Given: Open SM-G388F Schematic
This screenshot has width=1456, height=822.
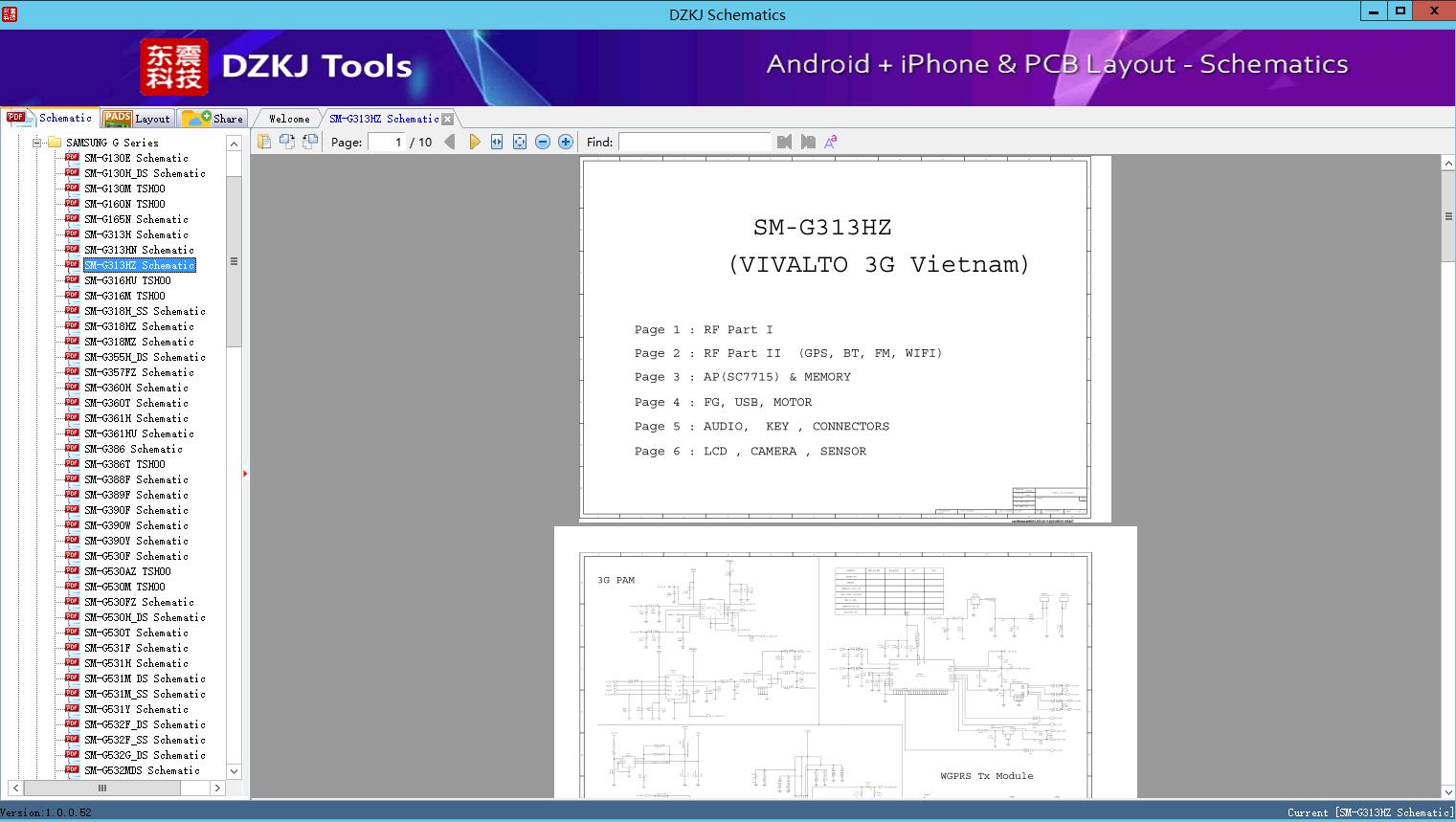Looking at the screenshot, I should coord(136,479).
